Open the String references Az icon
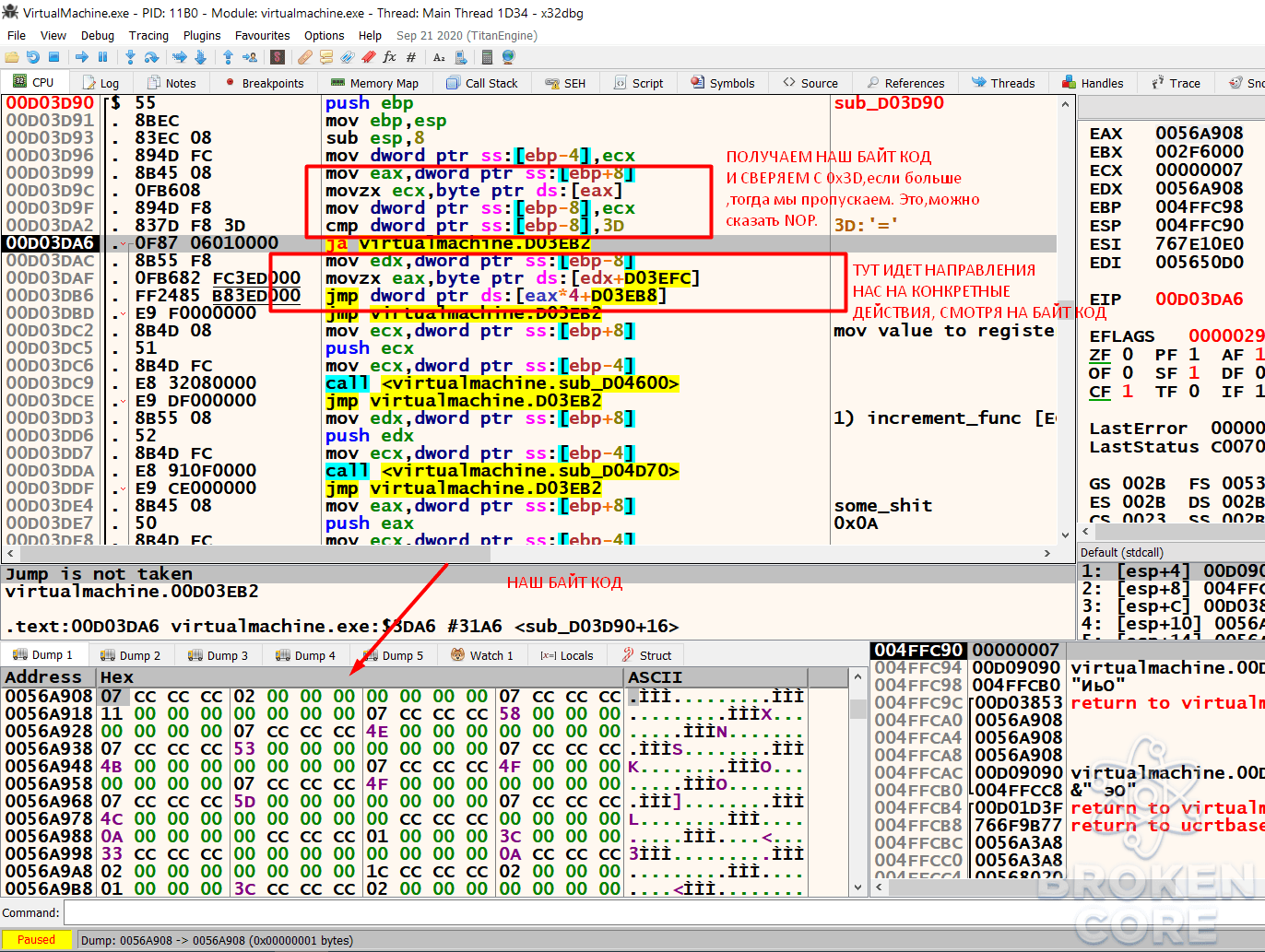 pos(439,57)
